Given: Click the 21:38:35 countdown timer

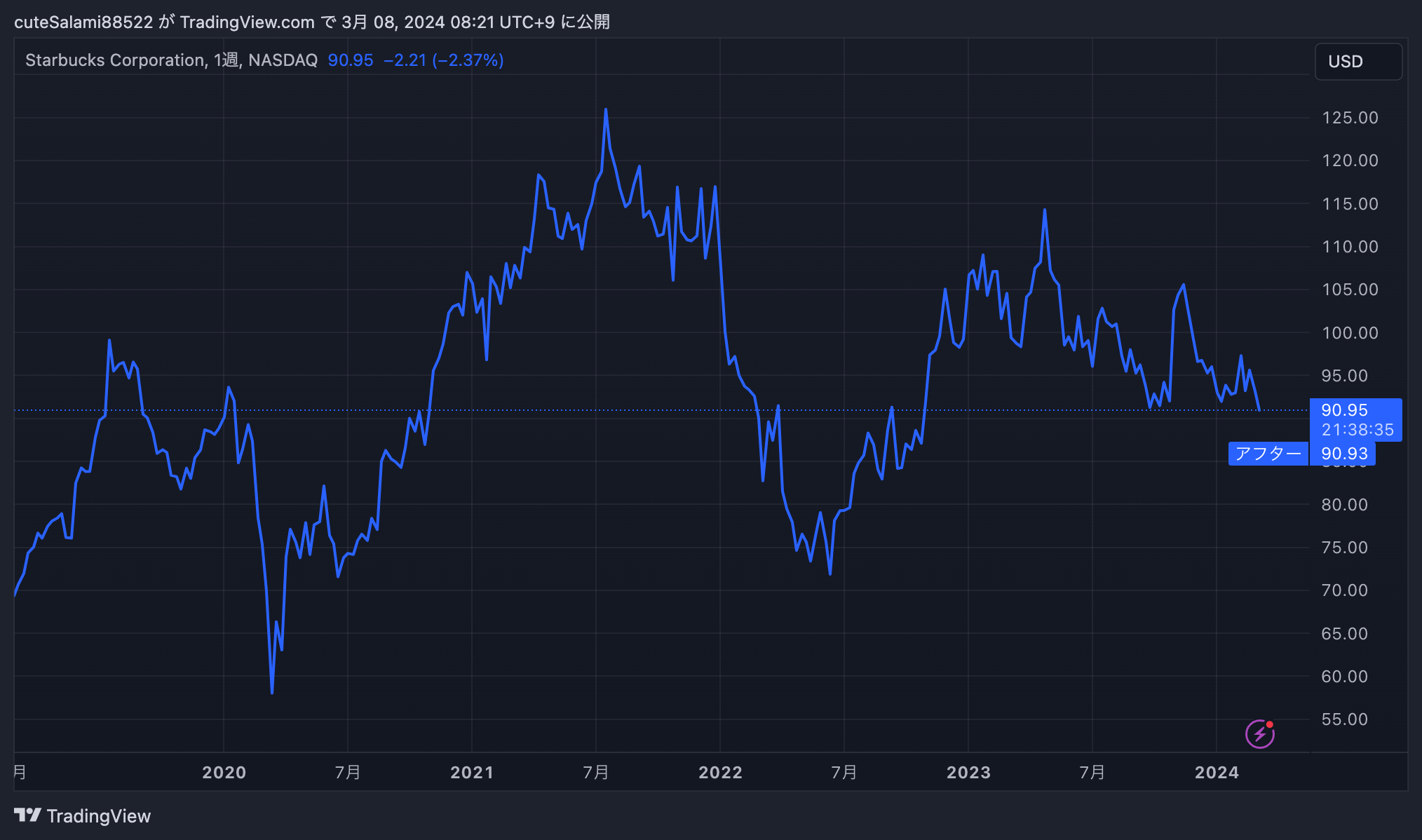Looking at the screenshot, I should (x=1357, y=430).
